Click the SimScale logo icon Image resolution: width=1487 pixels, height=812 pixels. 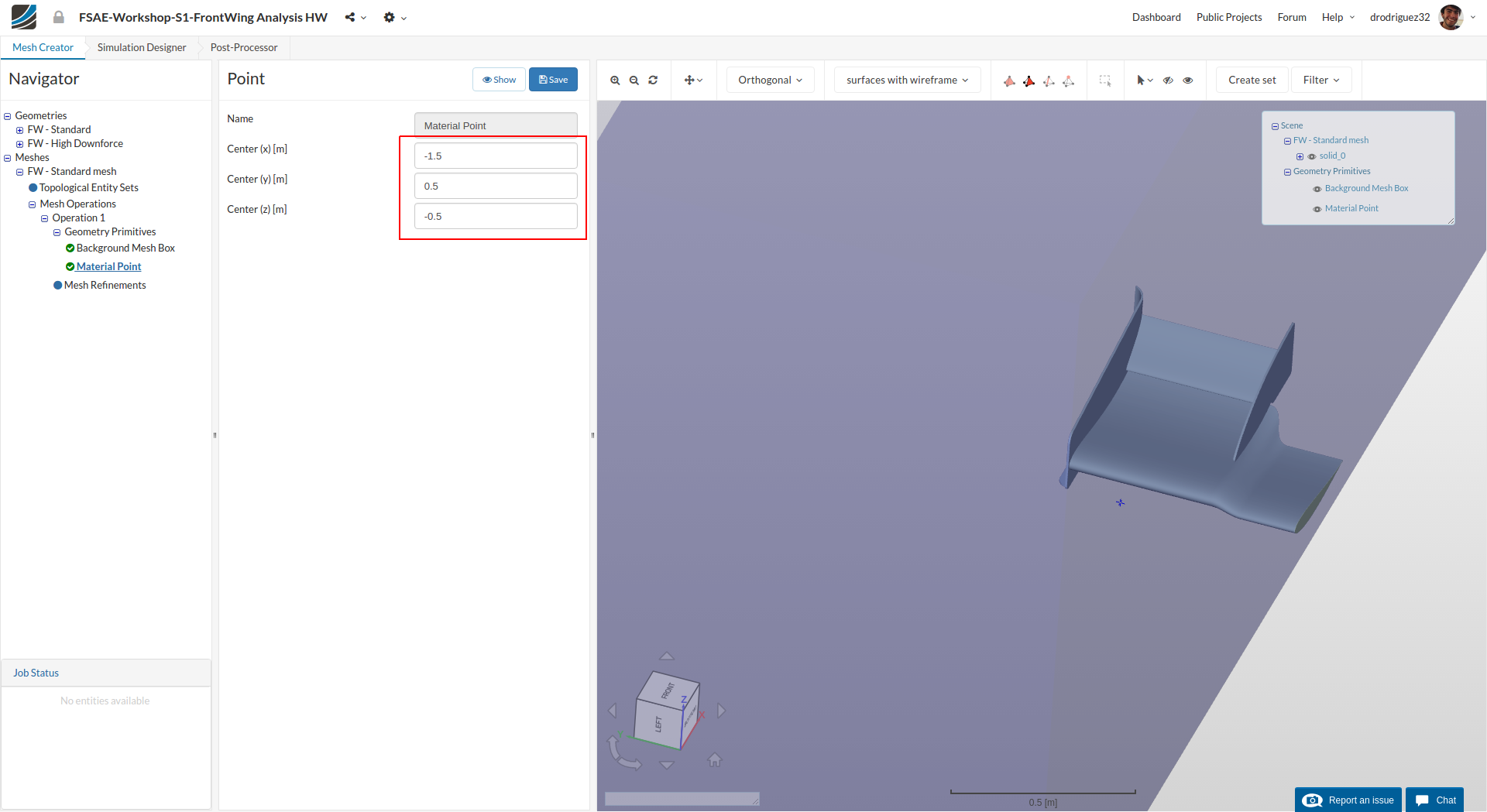click(24, 17)
